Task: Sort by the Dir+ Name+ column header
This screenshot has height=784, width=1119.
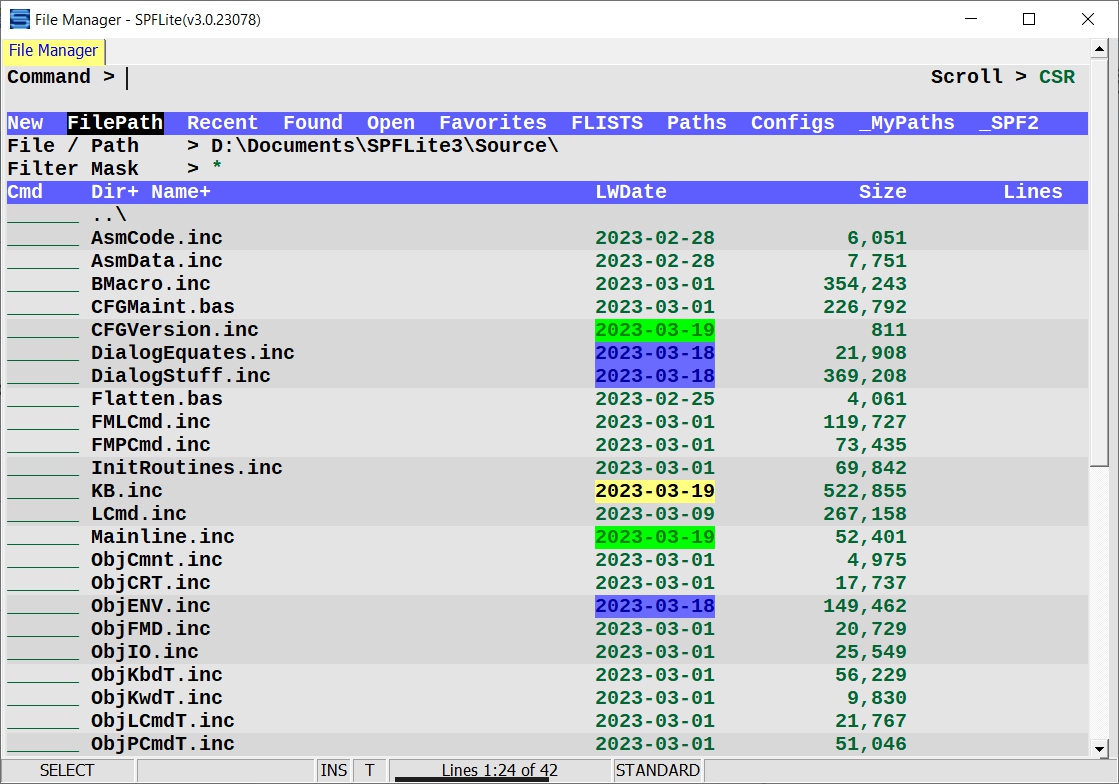Action: point(151,192)
